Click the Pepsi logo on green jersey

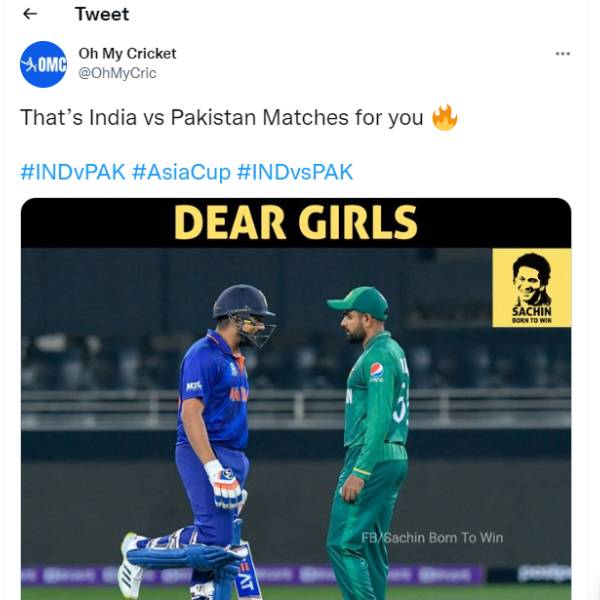coord(376,372)
